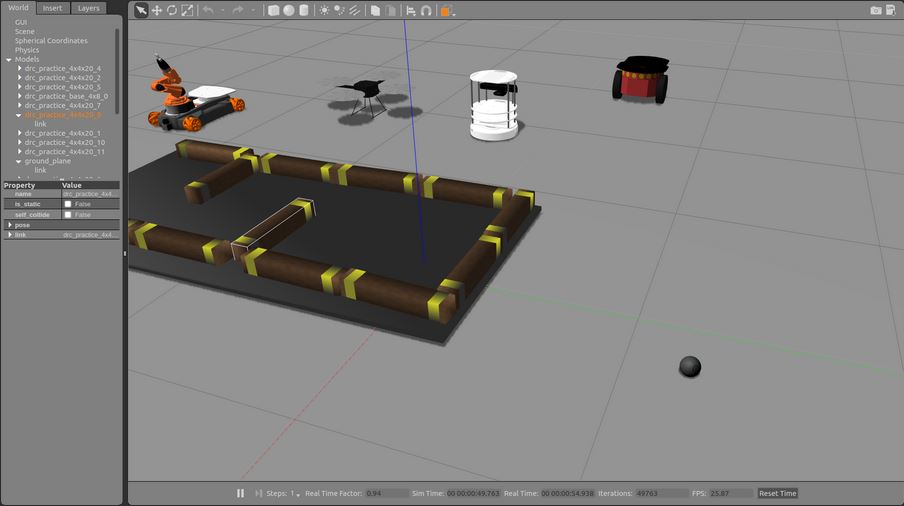Select link under ground_plane
Screen dimensions: 904x506
tap(40, 171)
